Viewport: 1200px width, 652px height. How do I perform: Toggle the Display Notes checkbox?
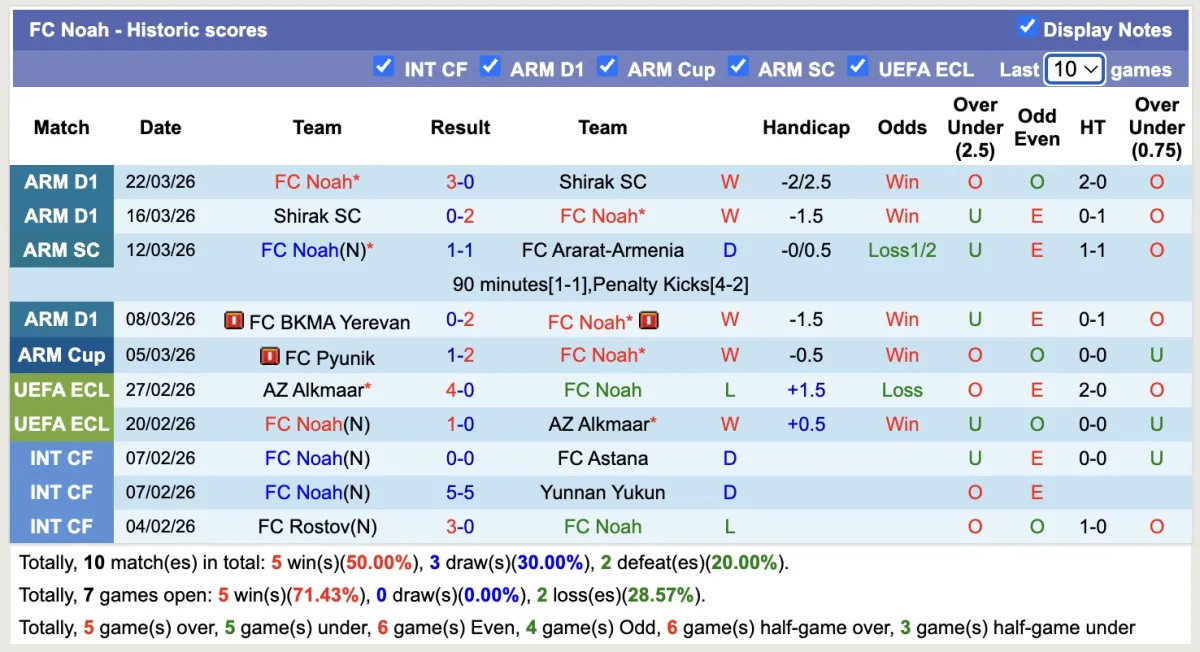pos(1027,27)
